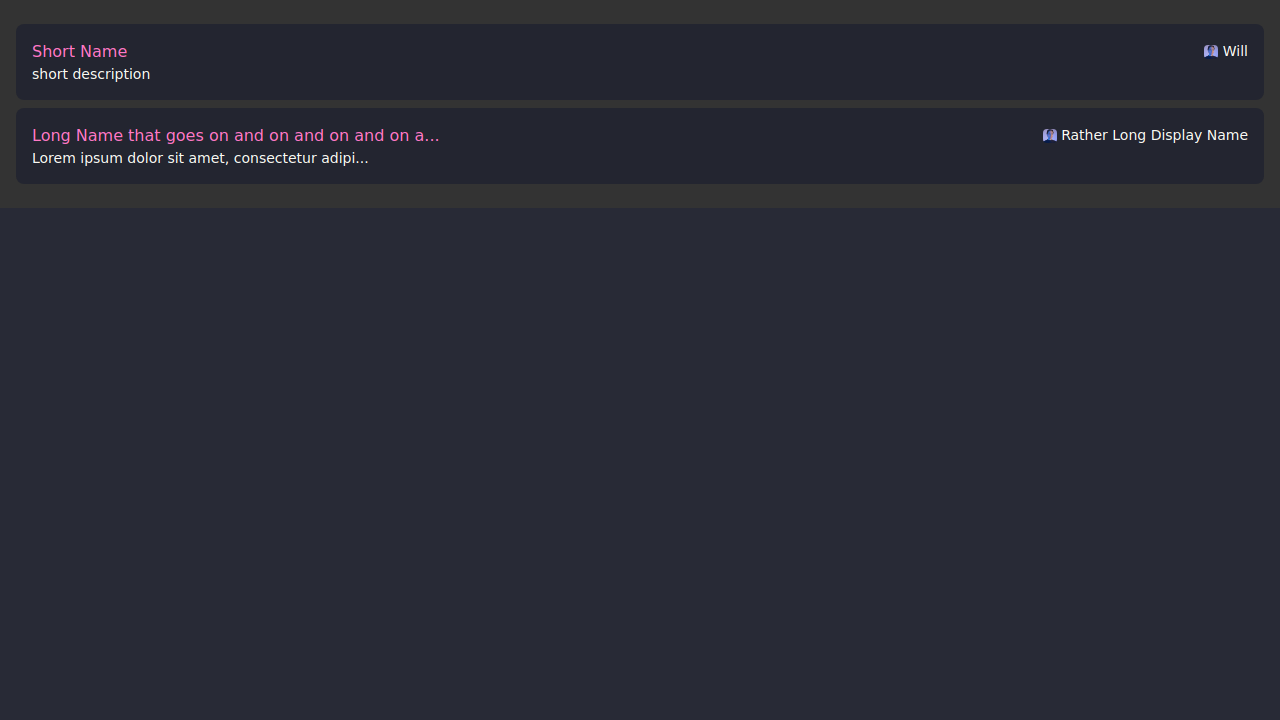Screen dimensions: 1280x720
Task: Click the author name Will
Action: [x=1235, y=51]
